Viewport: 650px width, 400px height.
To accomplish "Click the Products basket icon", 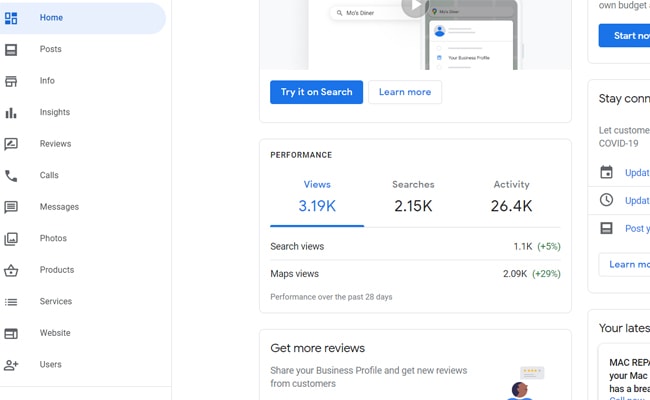I will [x=11, y=270].
